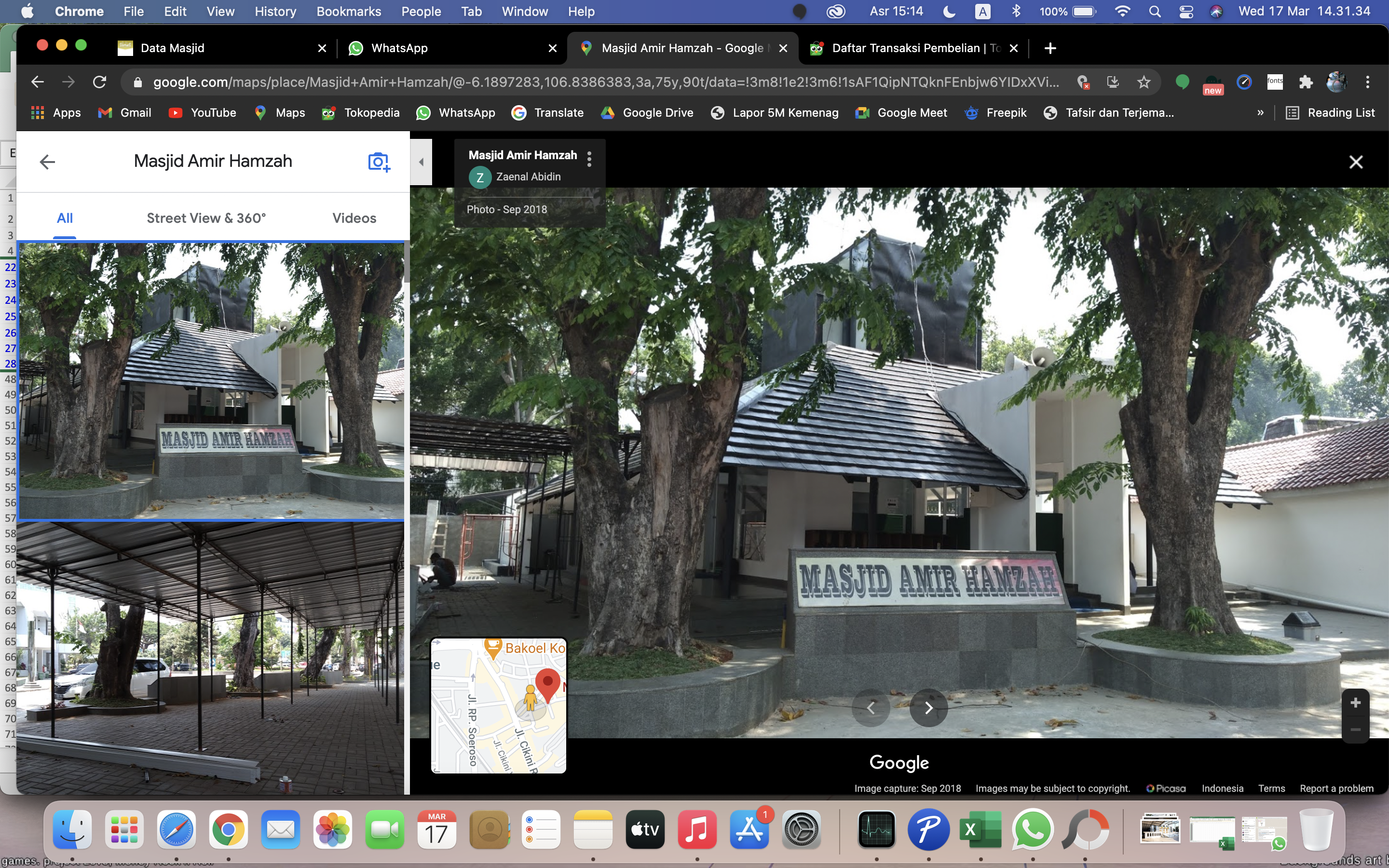
Task: Click the address bar URL
Action: tap(606, 82)
